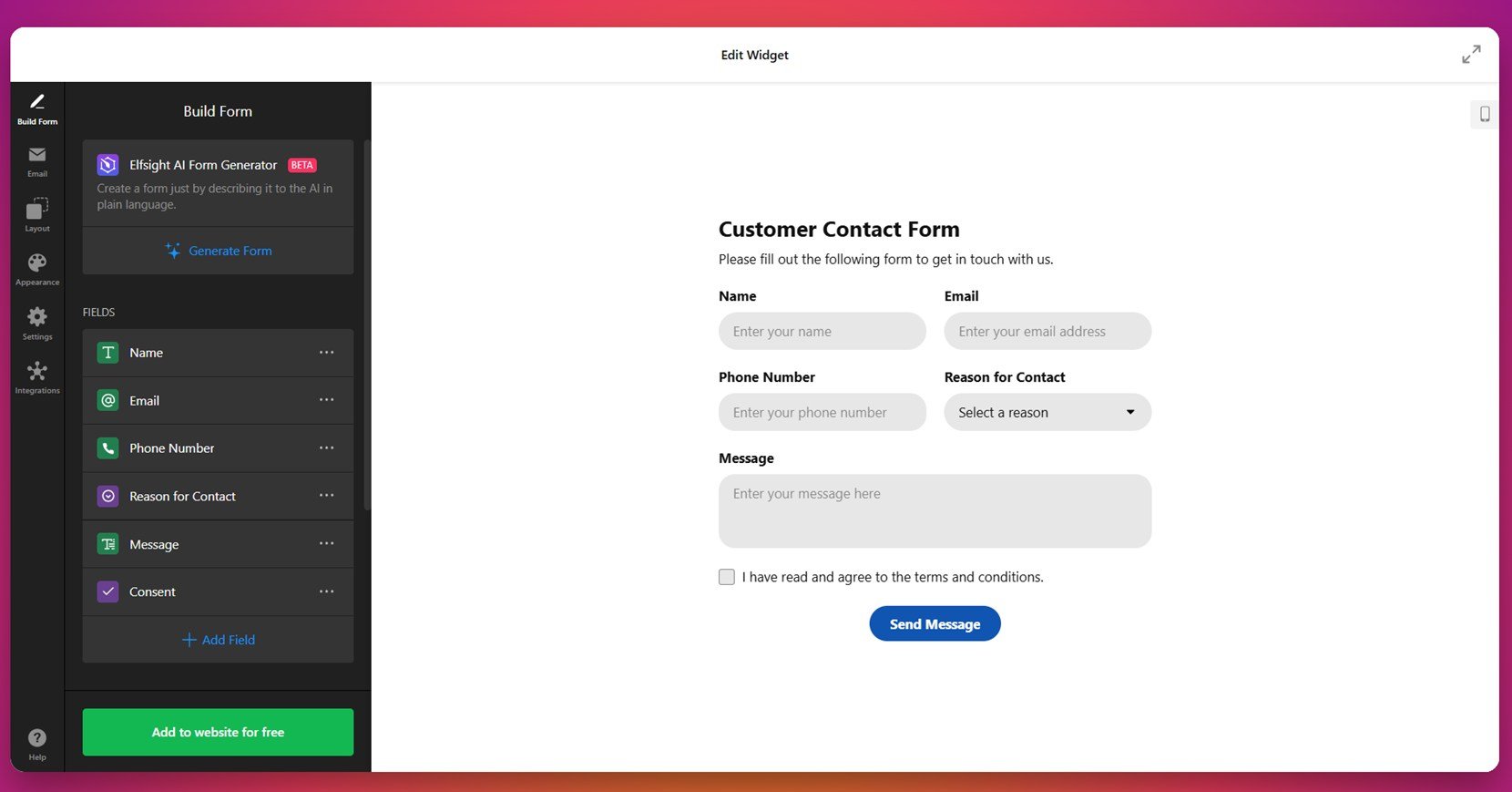Click the Edit Widget title

click(x=754, y=55)
